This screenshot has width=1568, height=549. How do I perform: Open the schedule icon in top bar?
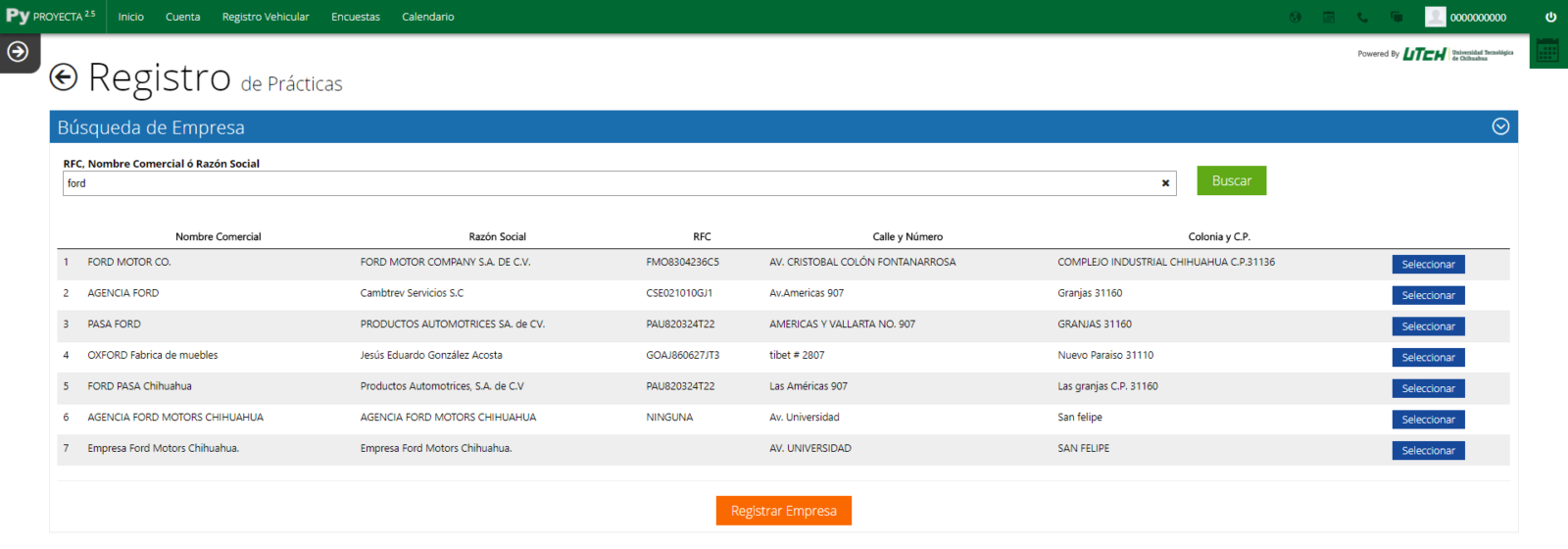[1329, 17]
